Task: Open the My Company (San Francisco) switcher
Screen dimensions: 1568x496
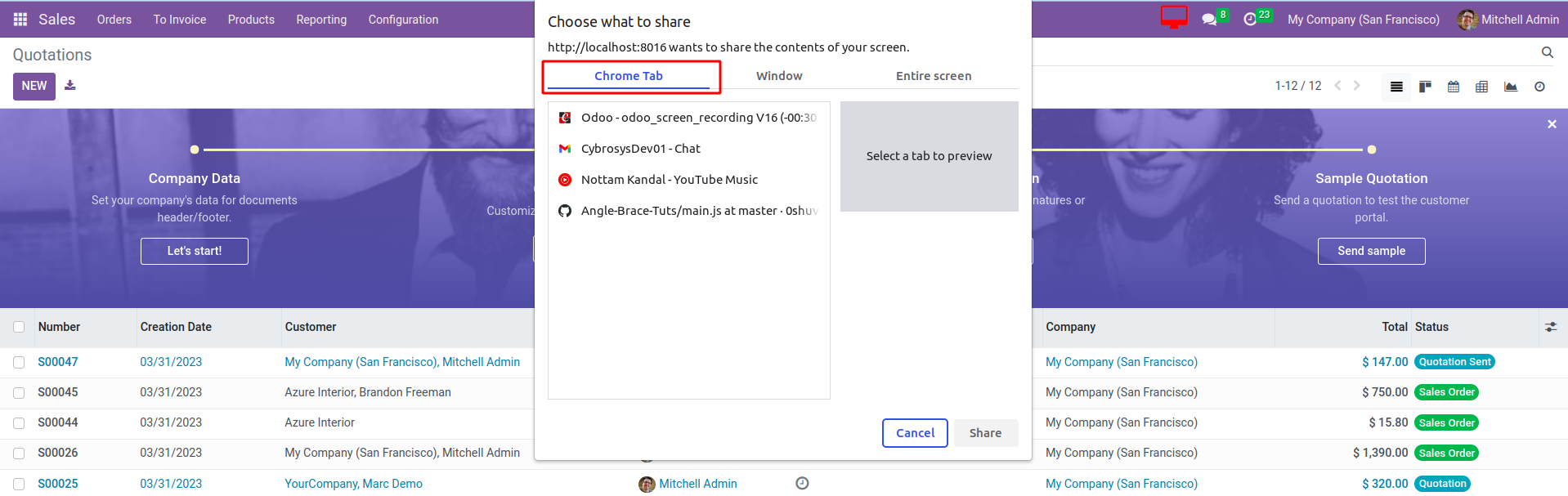Action: [x=1363, y=20]
